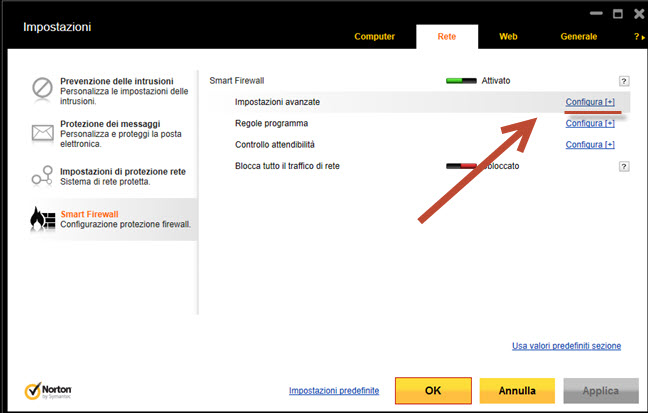Configure Impostazioni avanzate

click(590, 102)
